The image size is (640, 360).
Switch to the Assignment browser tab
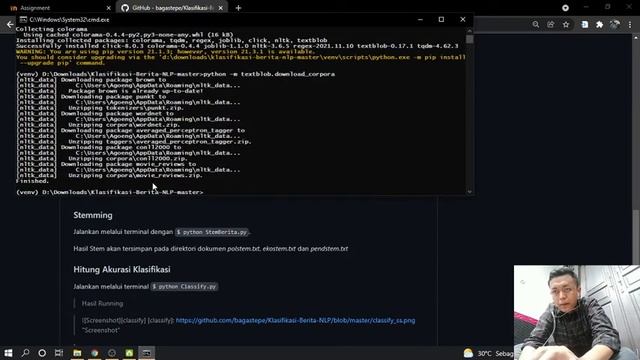(x=60, y=8)
